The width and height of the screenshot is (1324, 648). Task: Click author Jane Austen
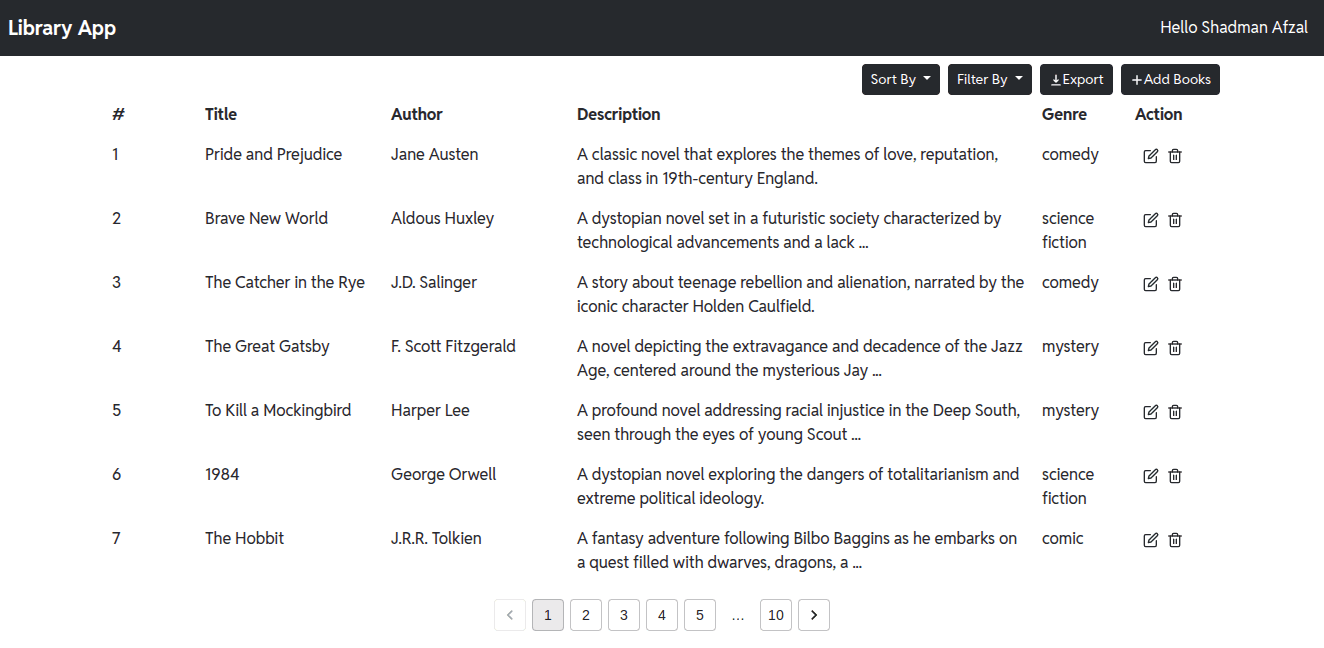(435, 154)
